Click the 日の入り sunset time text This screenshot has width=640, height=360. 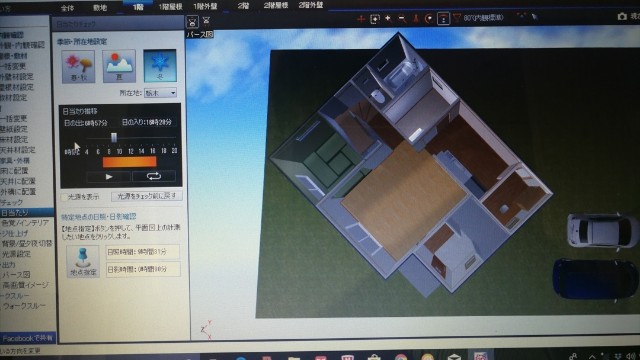point(147,122)
